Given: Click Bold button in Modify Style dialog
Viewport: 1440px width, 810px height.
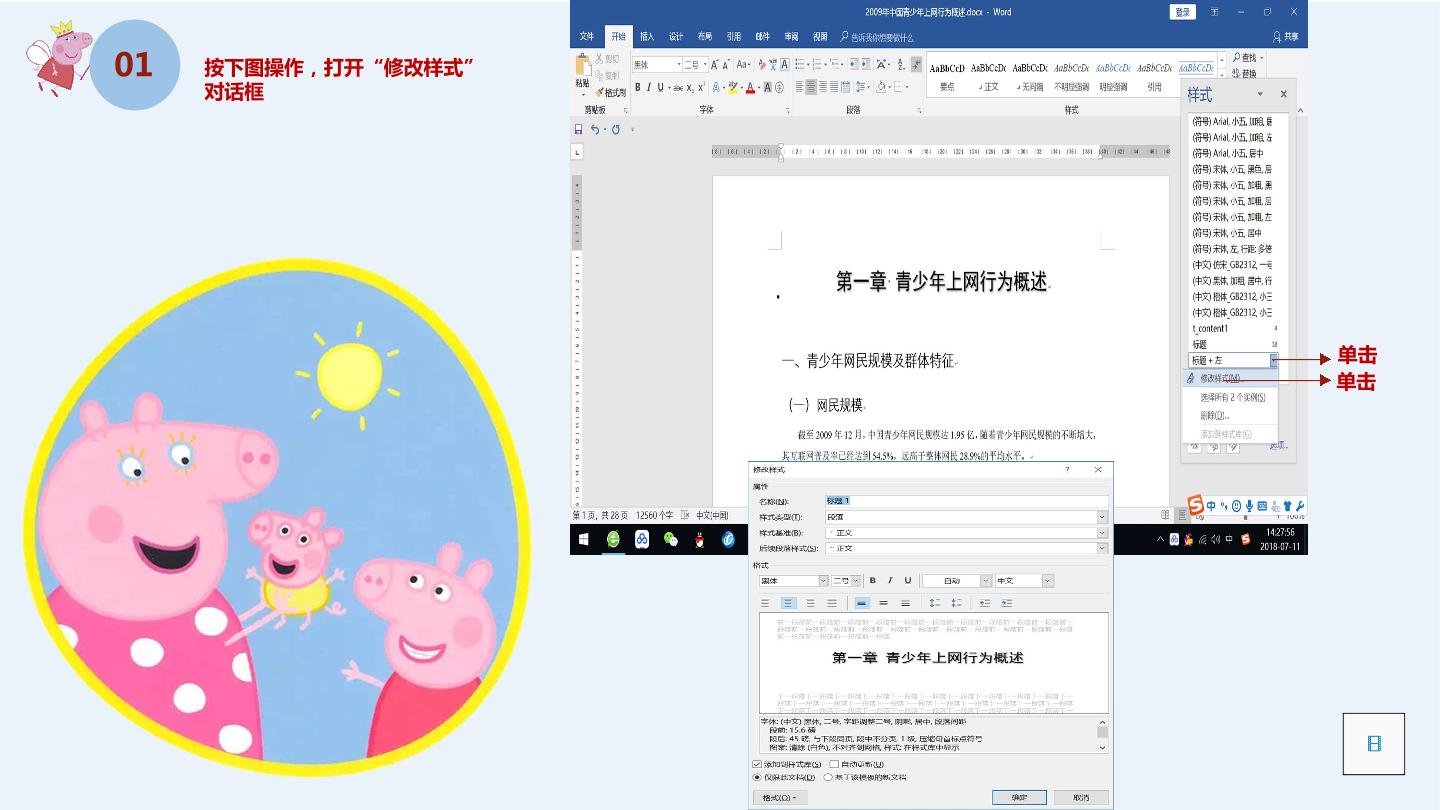Looking at the screenshot, I should [x=872, y=580].
